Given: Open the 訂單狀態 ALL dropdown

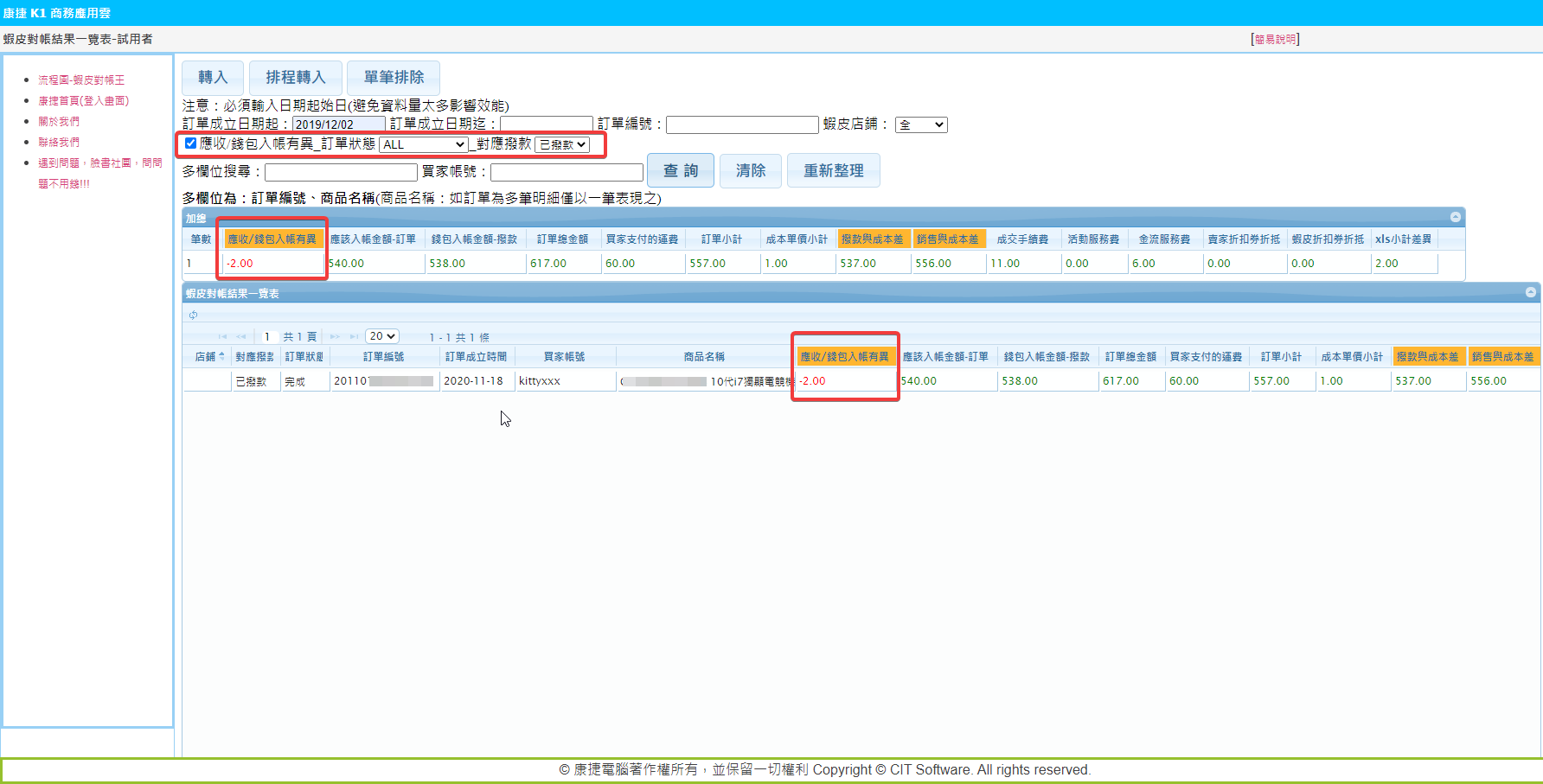Looking at the screenshot, I should 423,144.
